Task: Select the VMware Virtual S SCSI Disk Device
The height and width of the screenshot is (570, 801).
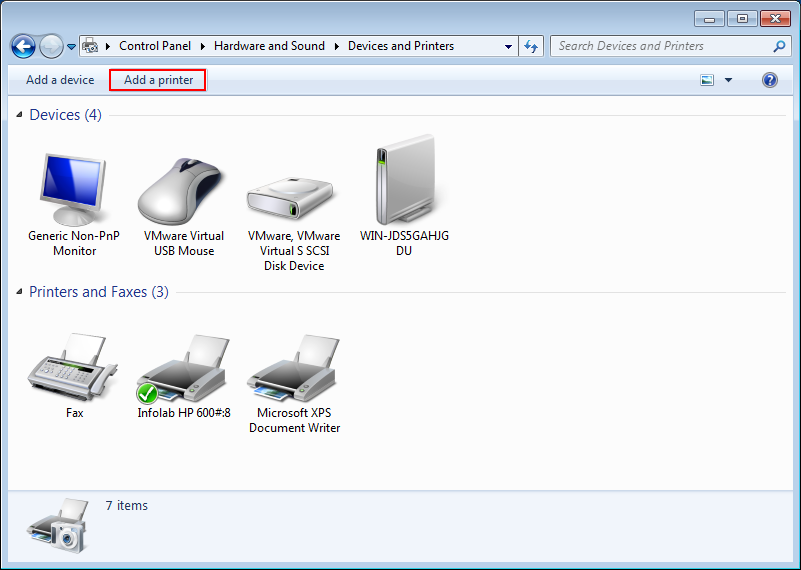Action: (293, 195)
